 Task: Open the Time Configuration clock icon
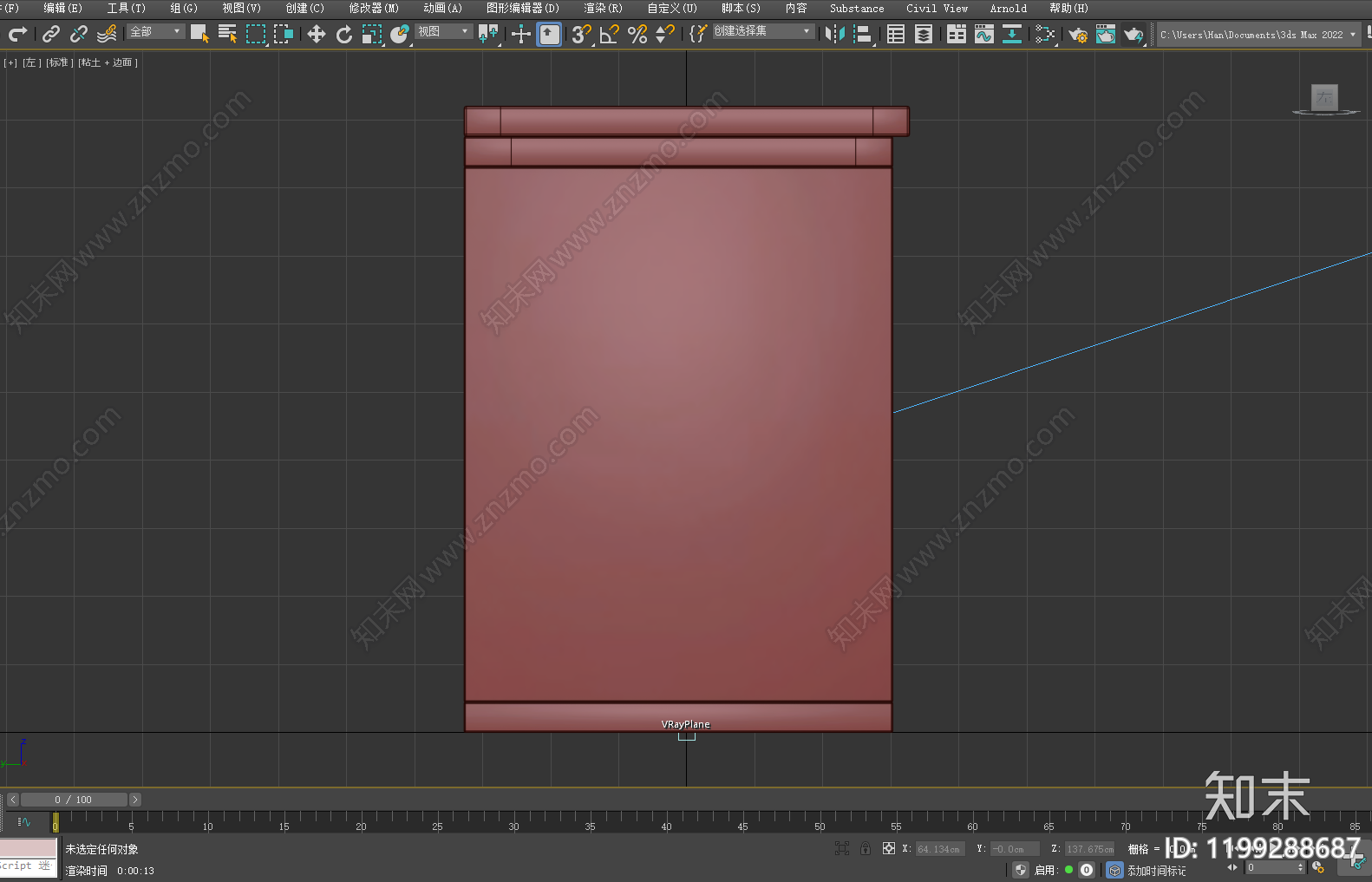tap(1319, 867)
